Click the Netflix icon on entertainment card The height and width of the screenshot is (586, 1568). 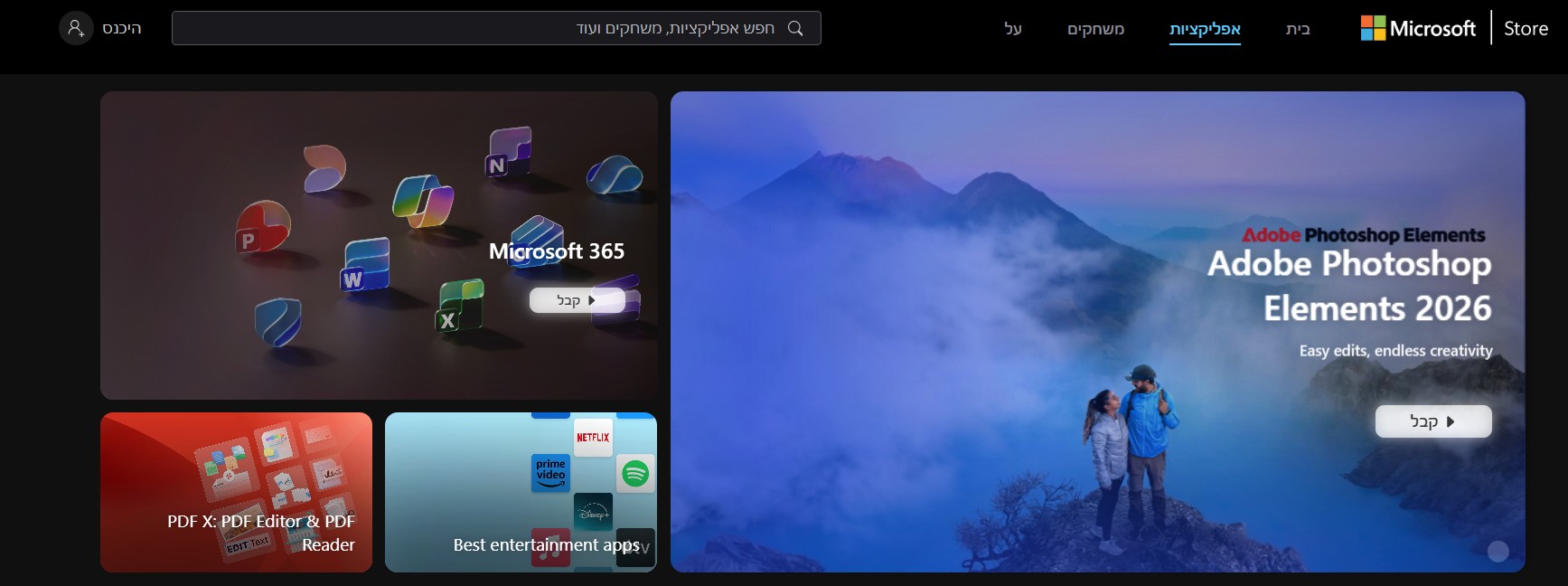593,438
